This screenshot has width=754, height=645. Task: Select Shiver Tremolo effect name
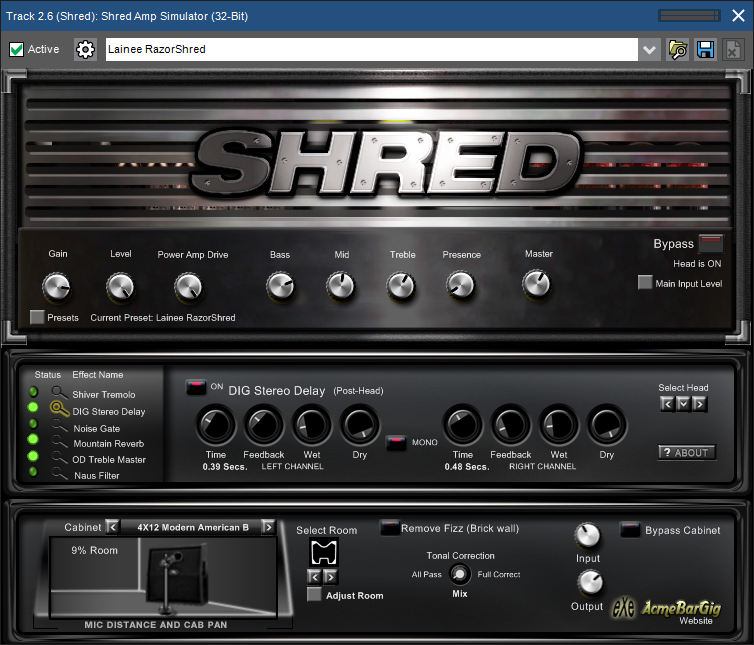click(104, 394)
